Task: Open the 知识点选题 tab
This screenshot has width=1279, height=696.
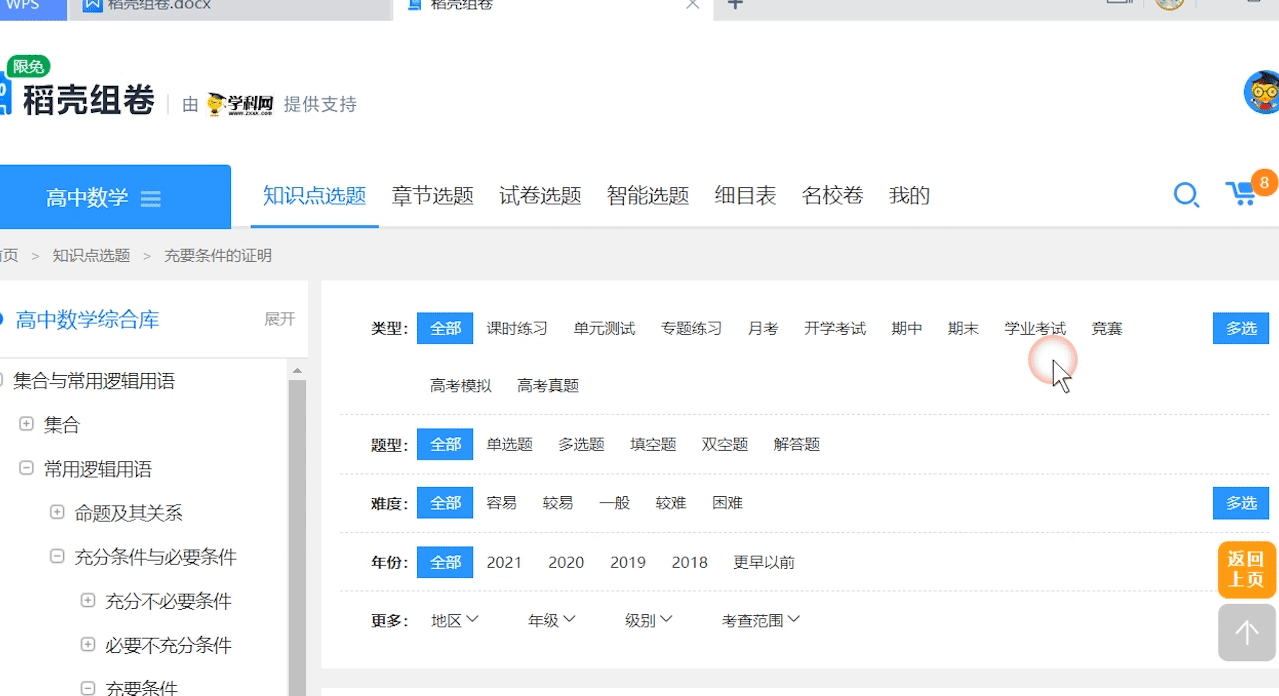Action: [315, 196]
